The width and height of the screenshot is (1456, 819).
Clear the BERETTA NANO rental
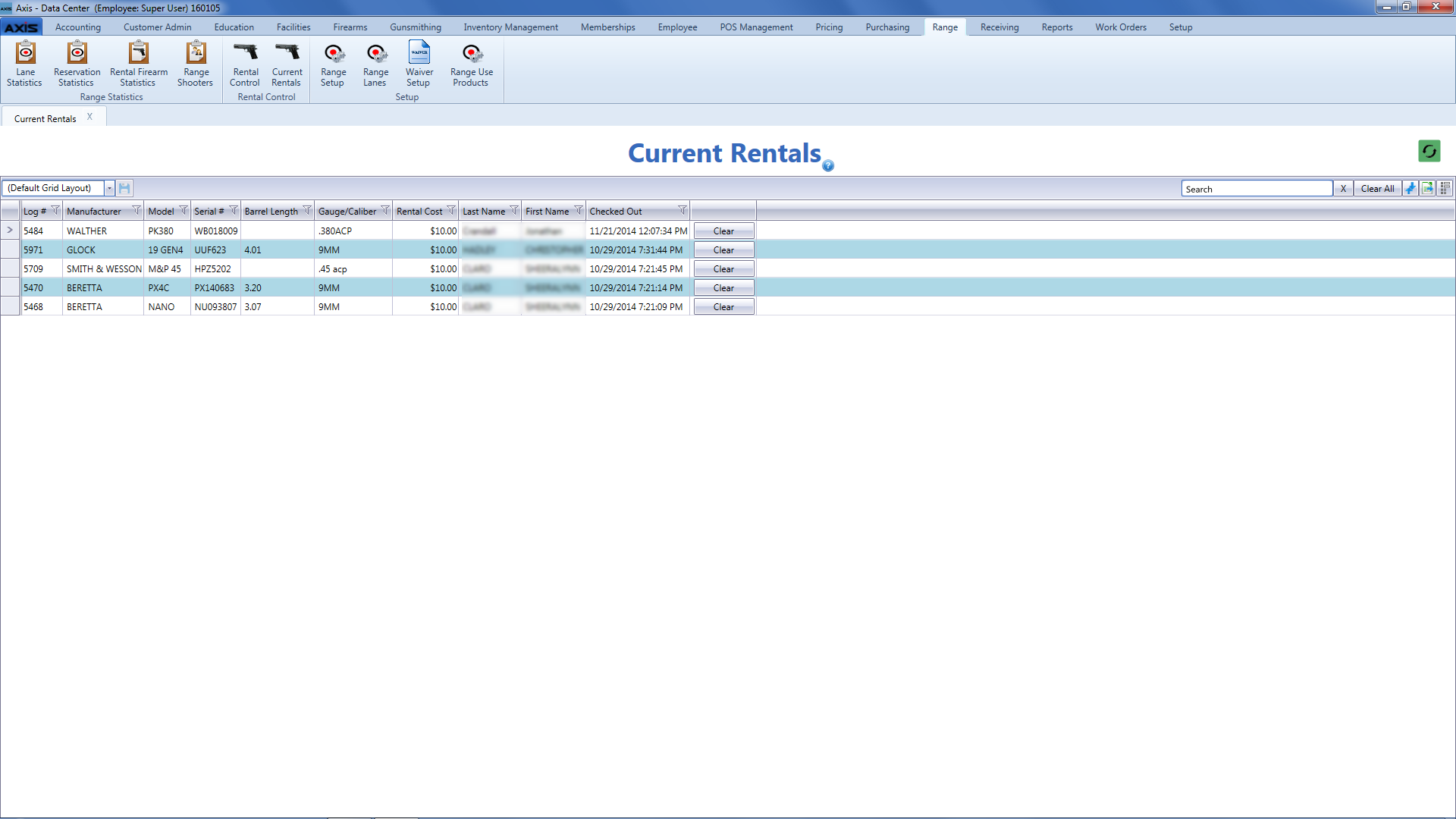tap(723, 307)
